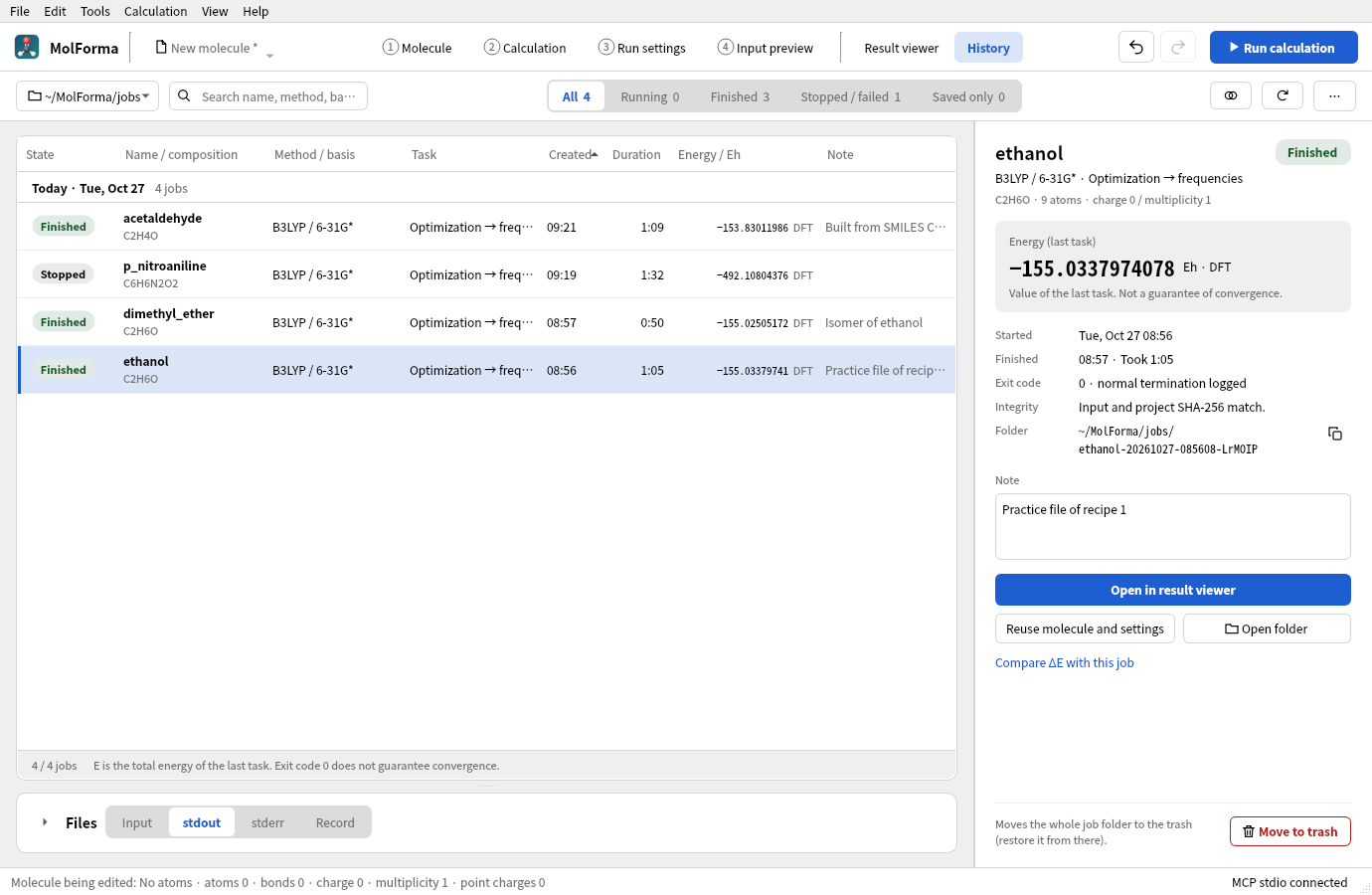Click Reuse molecule and settings
The height and width of the screenshot is (895, 1372).
tap(1085, 628)
